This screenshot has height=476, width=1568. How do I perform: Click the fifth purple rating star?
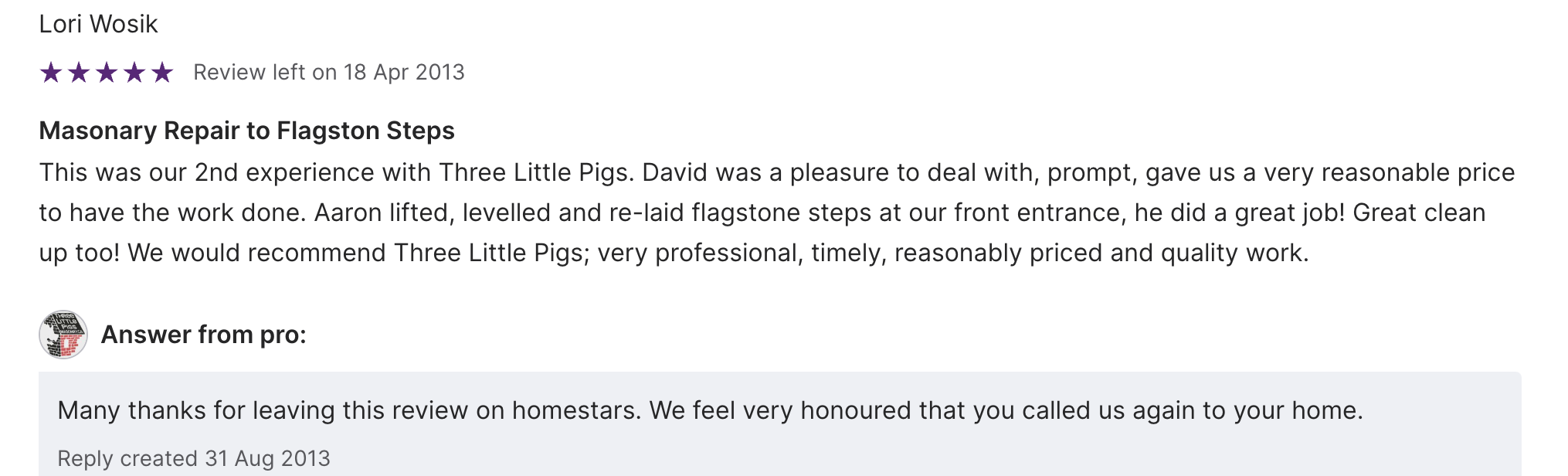[162, 73]
